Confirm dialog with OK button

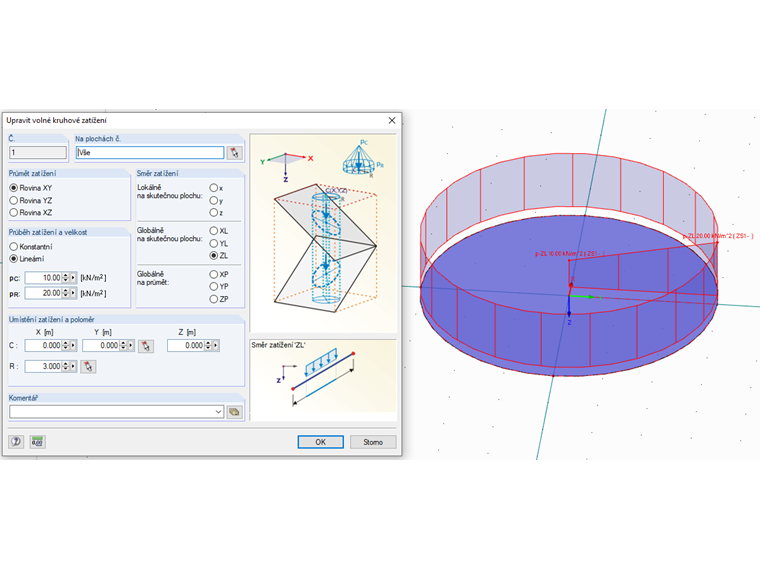320,442
